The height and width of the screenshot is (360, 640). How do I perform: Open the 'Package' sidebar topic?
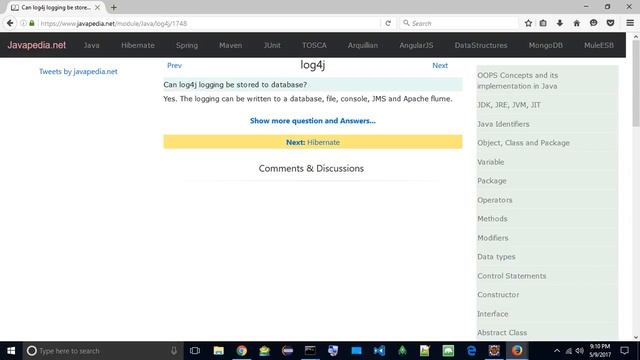pyautogui.click(x=491, y=181)
